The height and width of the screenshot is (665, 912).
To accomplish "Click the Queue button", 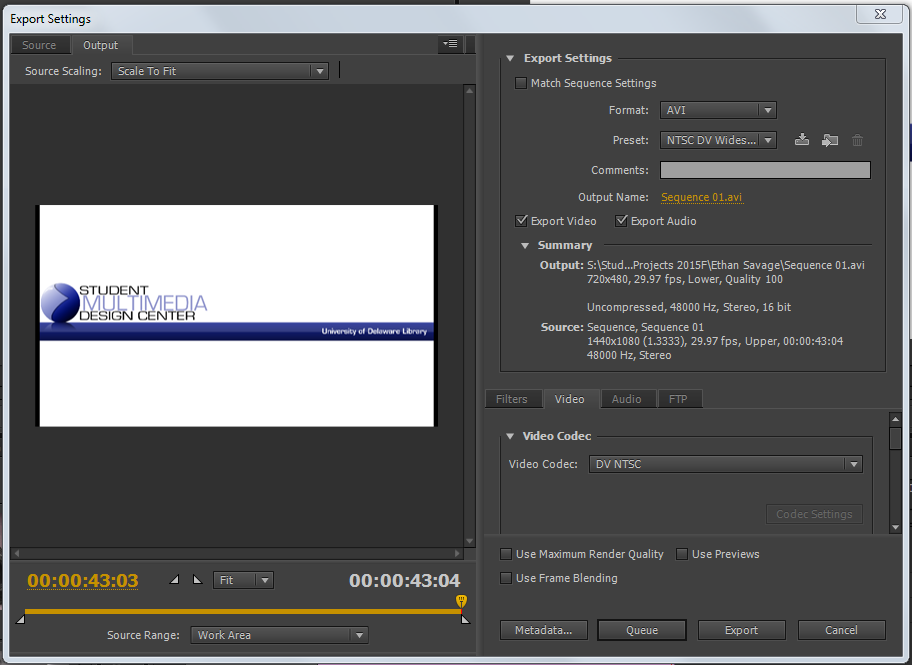I will coord(642,630).
